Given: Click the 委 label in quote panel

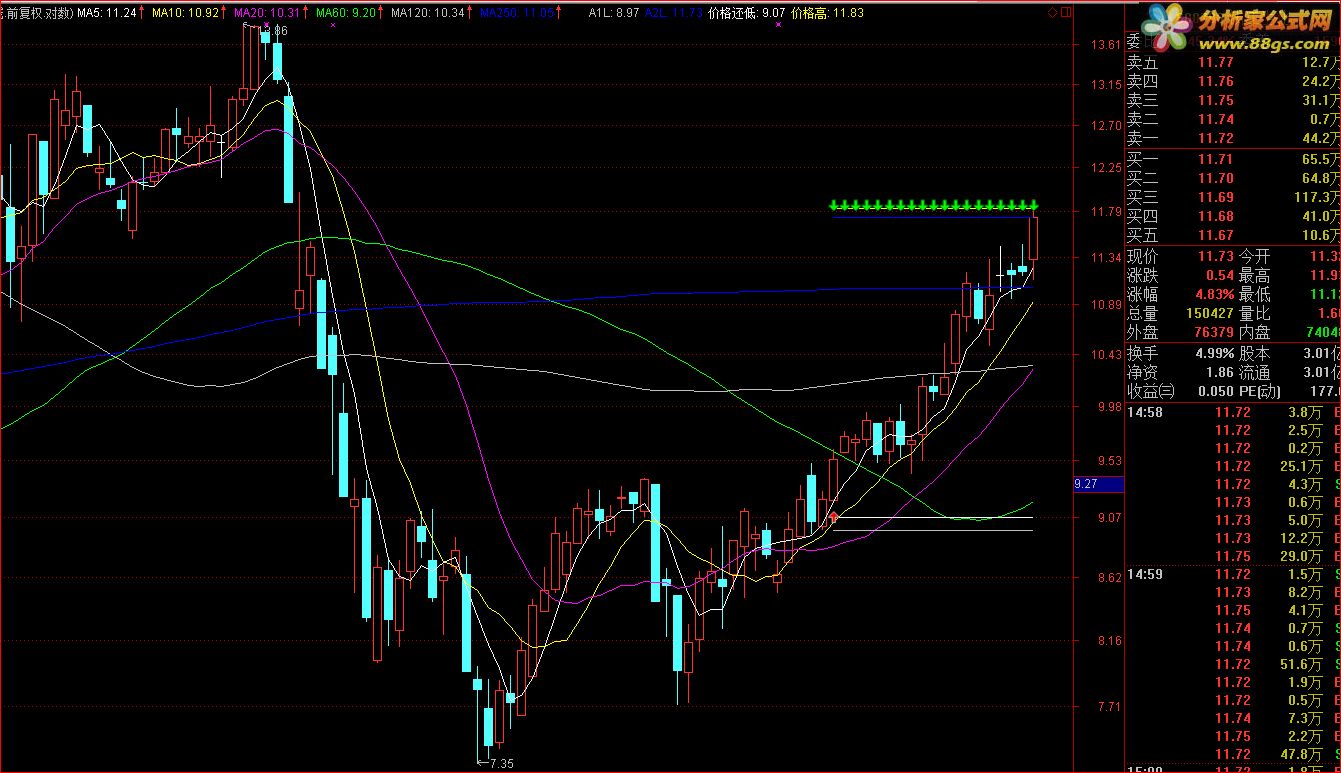Looking at the screenshot, I should pyautogui.click(x=1134, y=42).
